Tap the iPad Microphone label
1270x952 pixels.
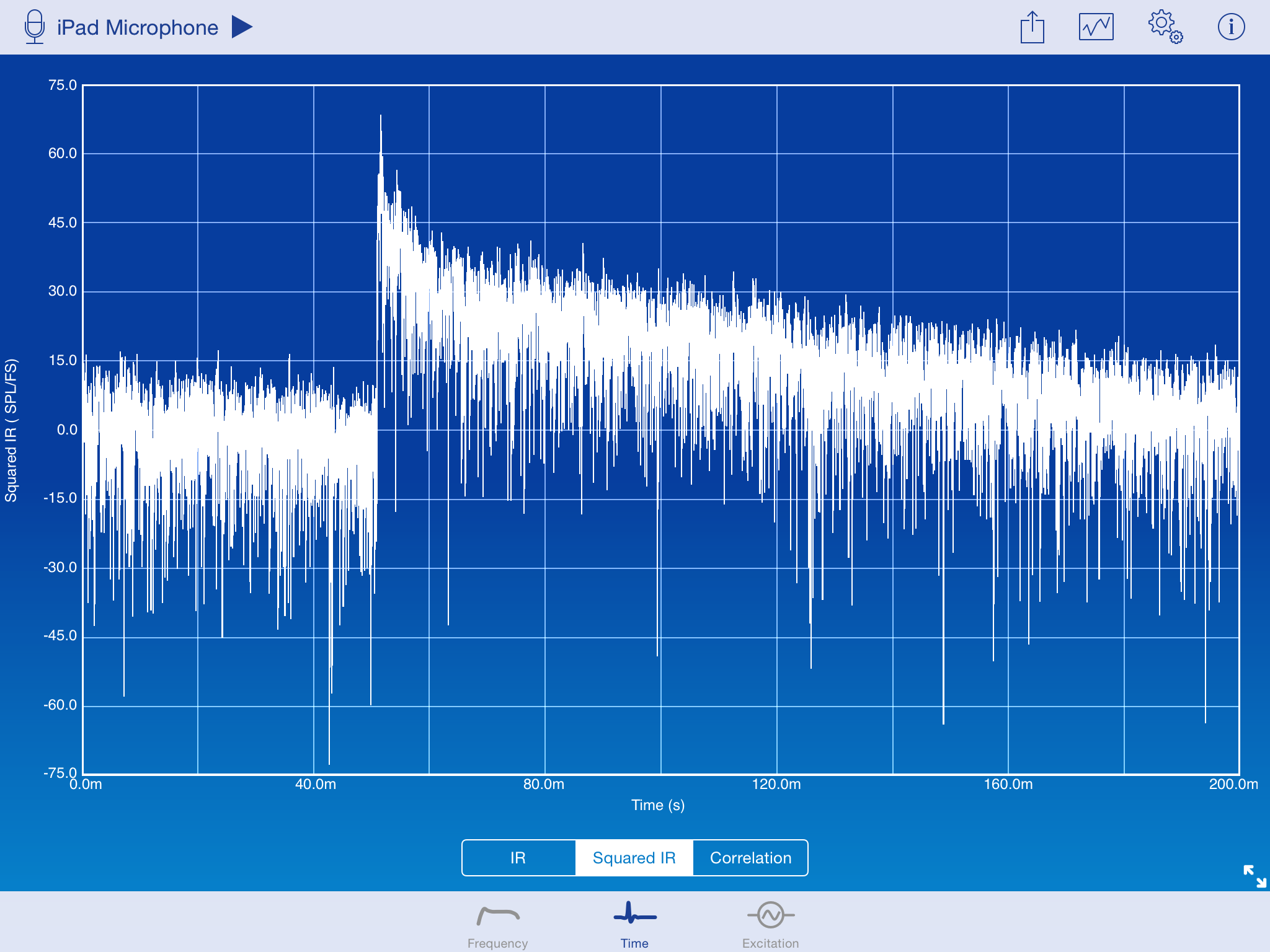[138, 27]
